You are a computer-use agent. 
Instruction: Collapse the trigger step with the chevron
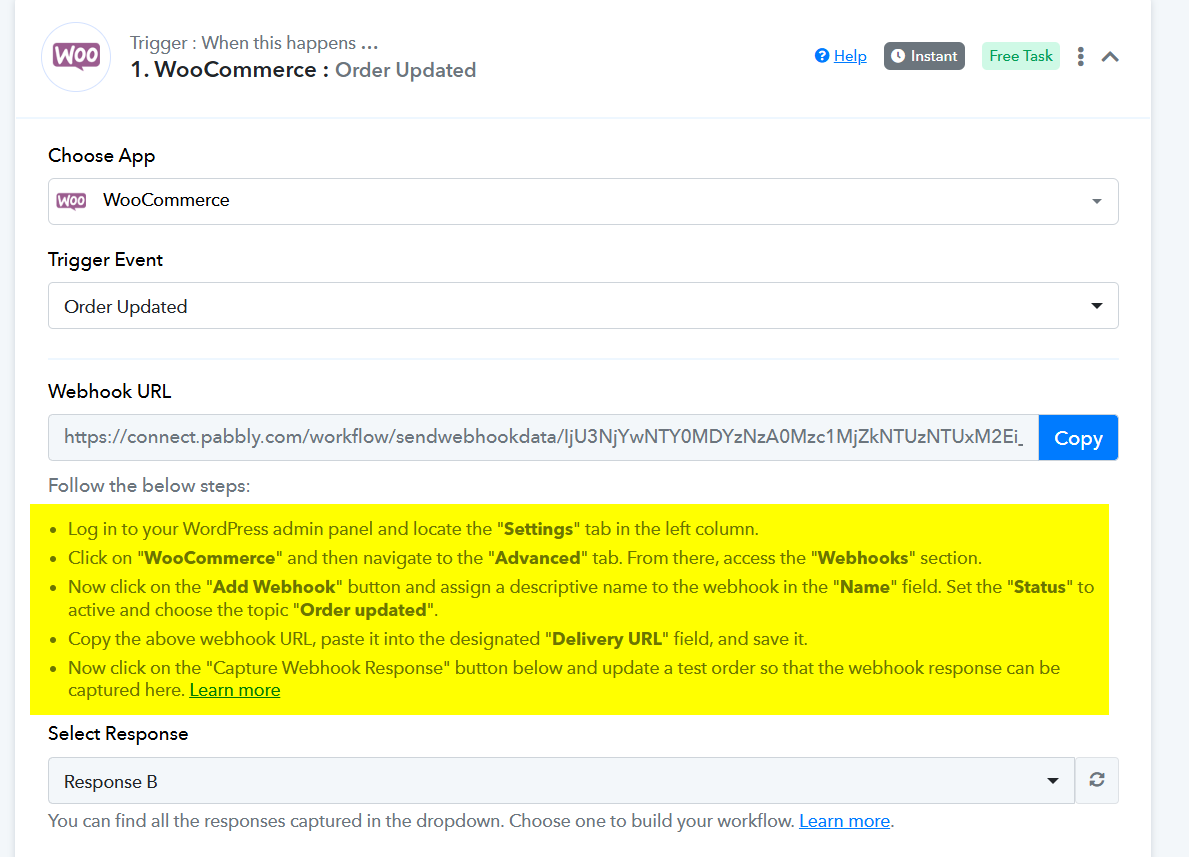point(1110,56)
